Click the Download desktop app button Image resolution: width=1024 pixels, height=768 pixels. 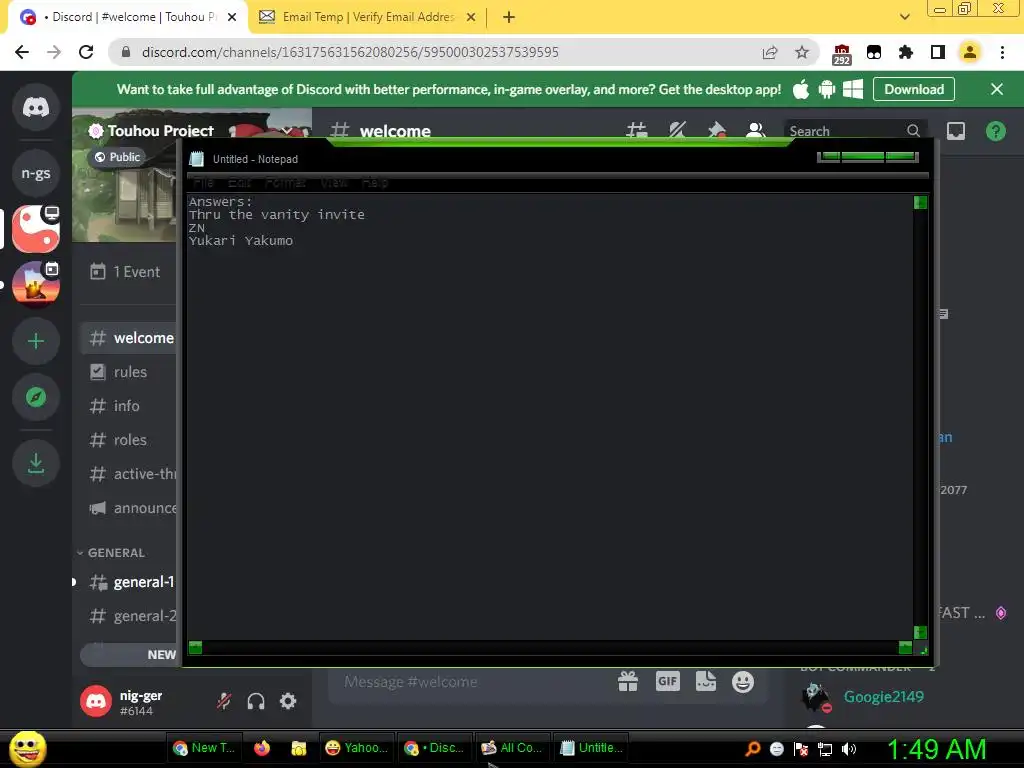[x=914, y=89]
